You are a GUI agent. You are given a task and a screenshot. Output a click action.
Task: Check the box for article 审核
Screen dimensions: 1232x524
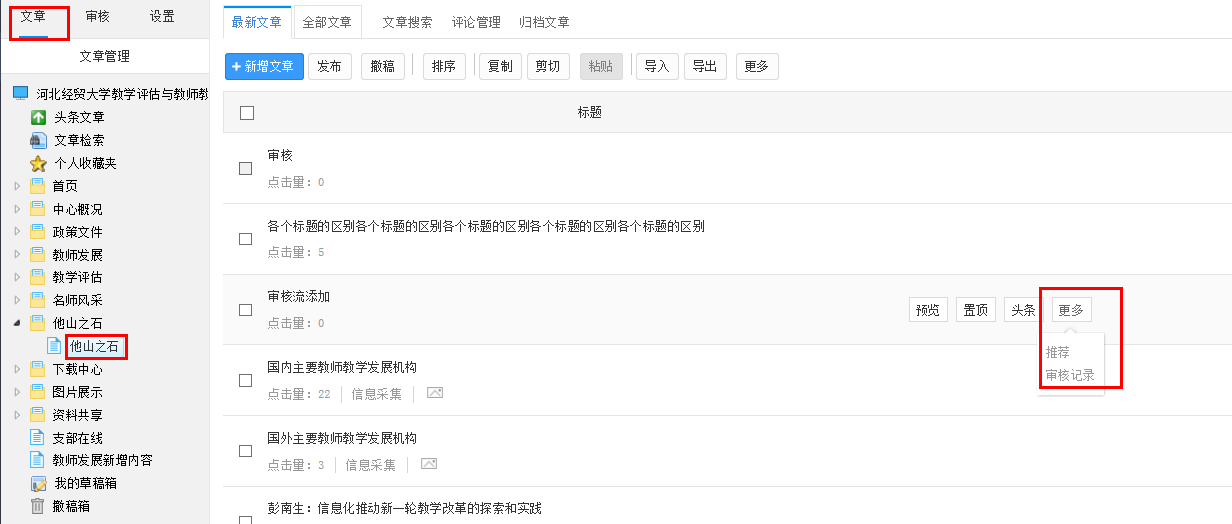[x=245, y=168]
